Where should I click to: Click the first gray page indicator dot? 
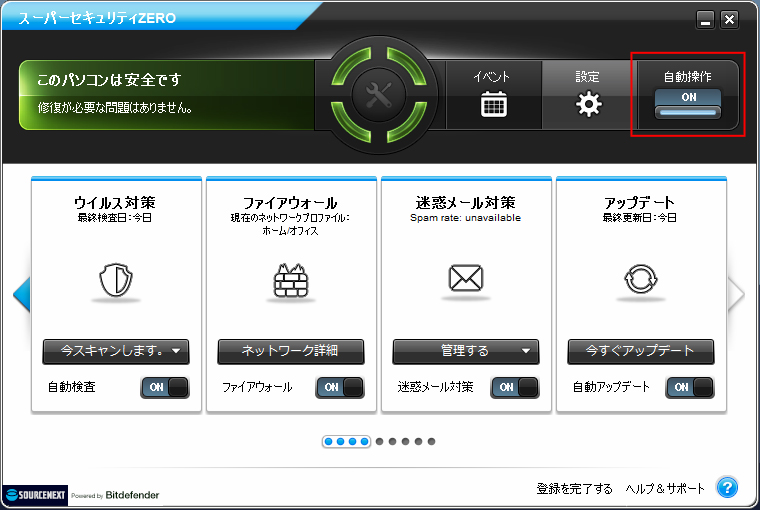pyautogui.click(x=380, y=441)
